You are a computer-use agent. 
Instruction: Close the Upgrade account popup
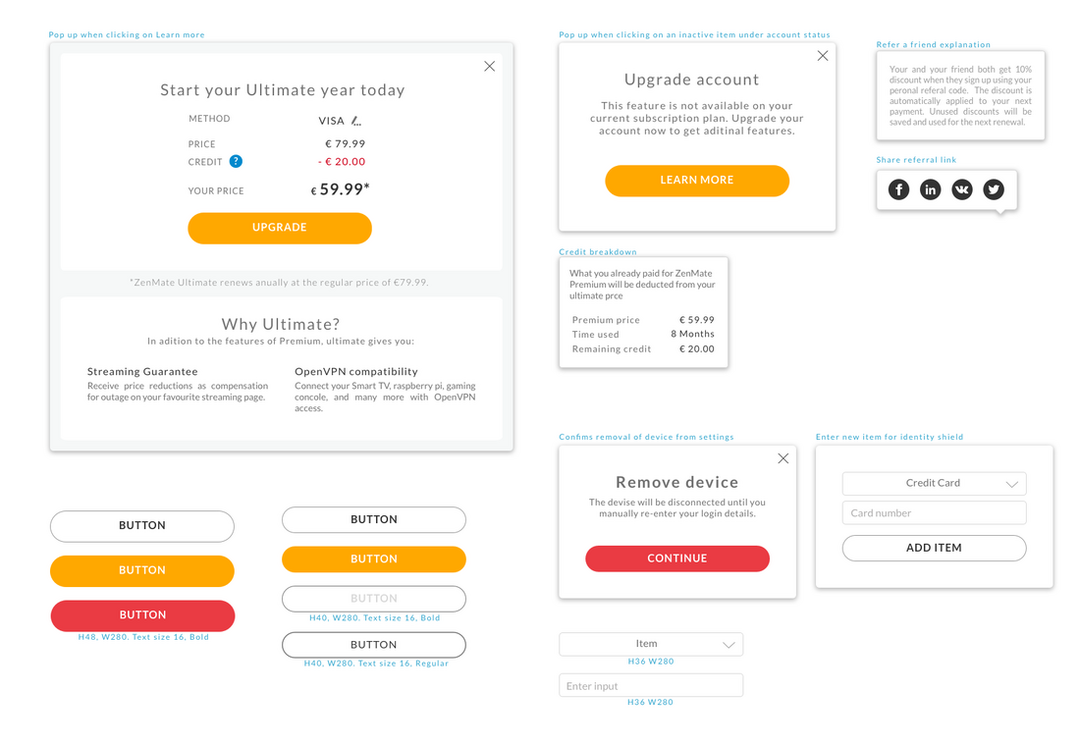click(822, 56)
